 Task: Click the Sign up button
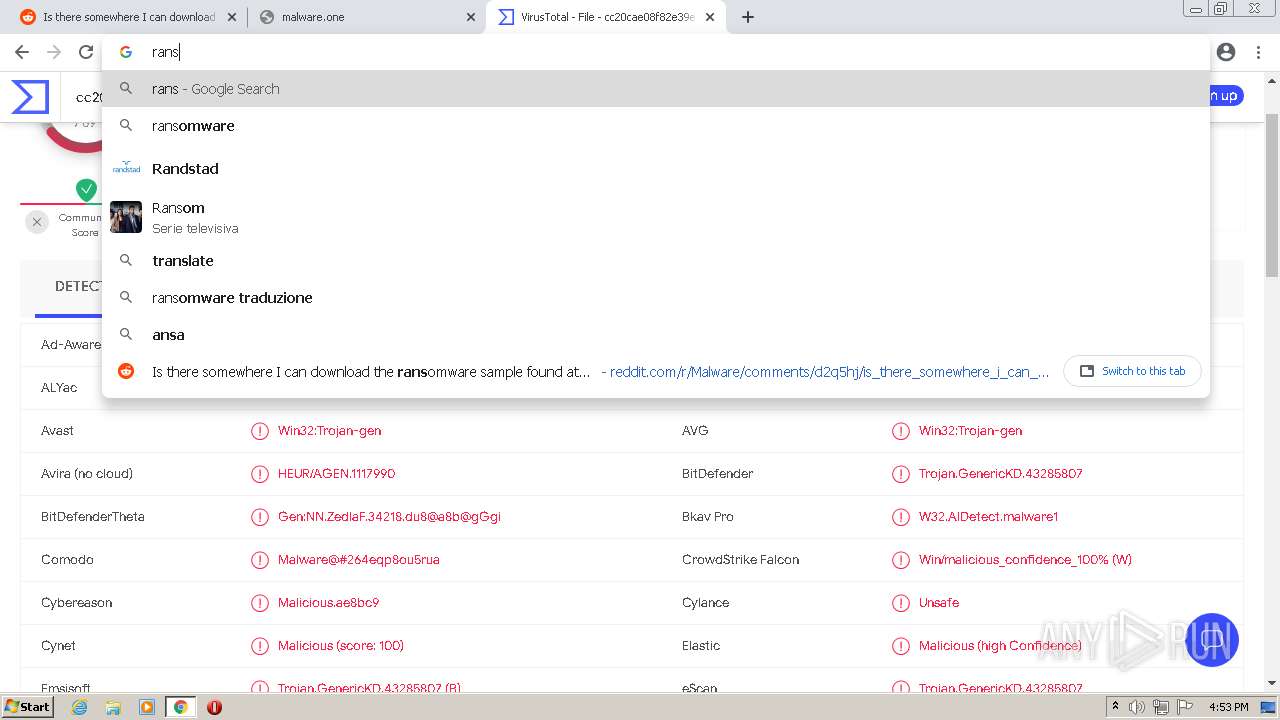pyautogui.click(x=1224, y=96)
